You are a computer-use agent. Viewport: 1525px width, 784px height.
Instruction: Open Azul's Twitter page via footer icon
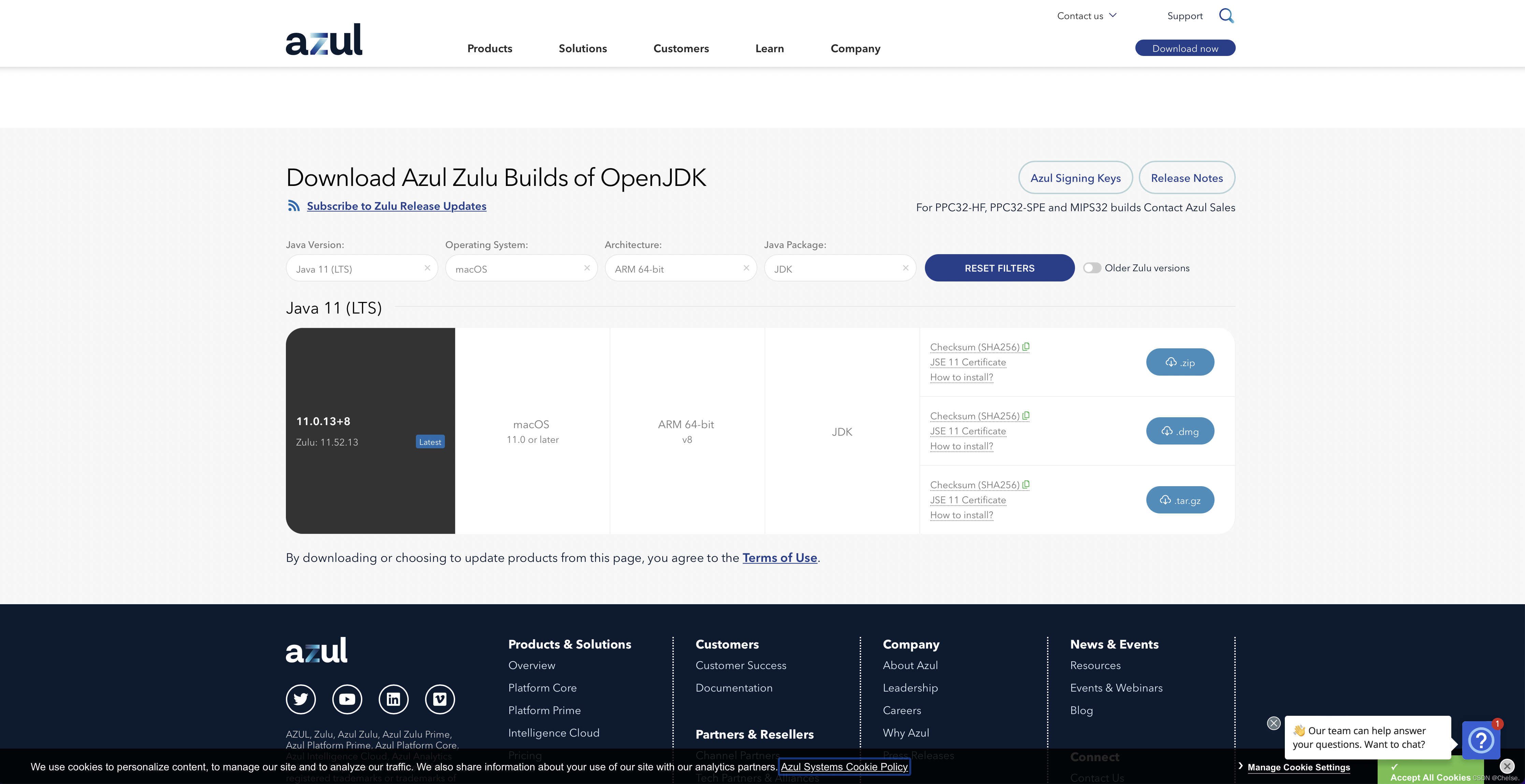click(301, 699)
